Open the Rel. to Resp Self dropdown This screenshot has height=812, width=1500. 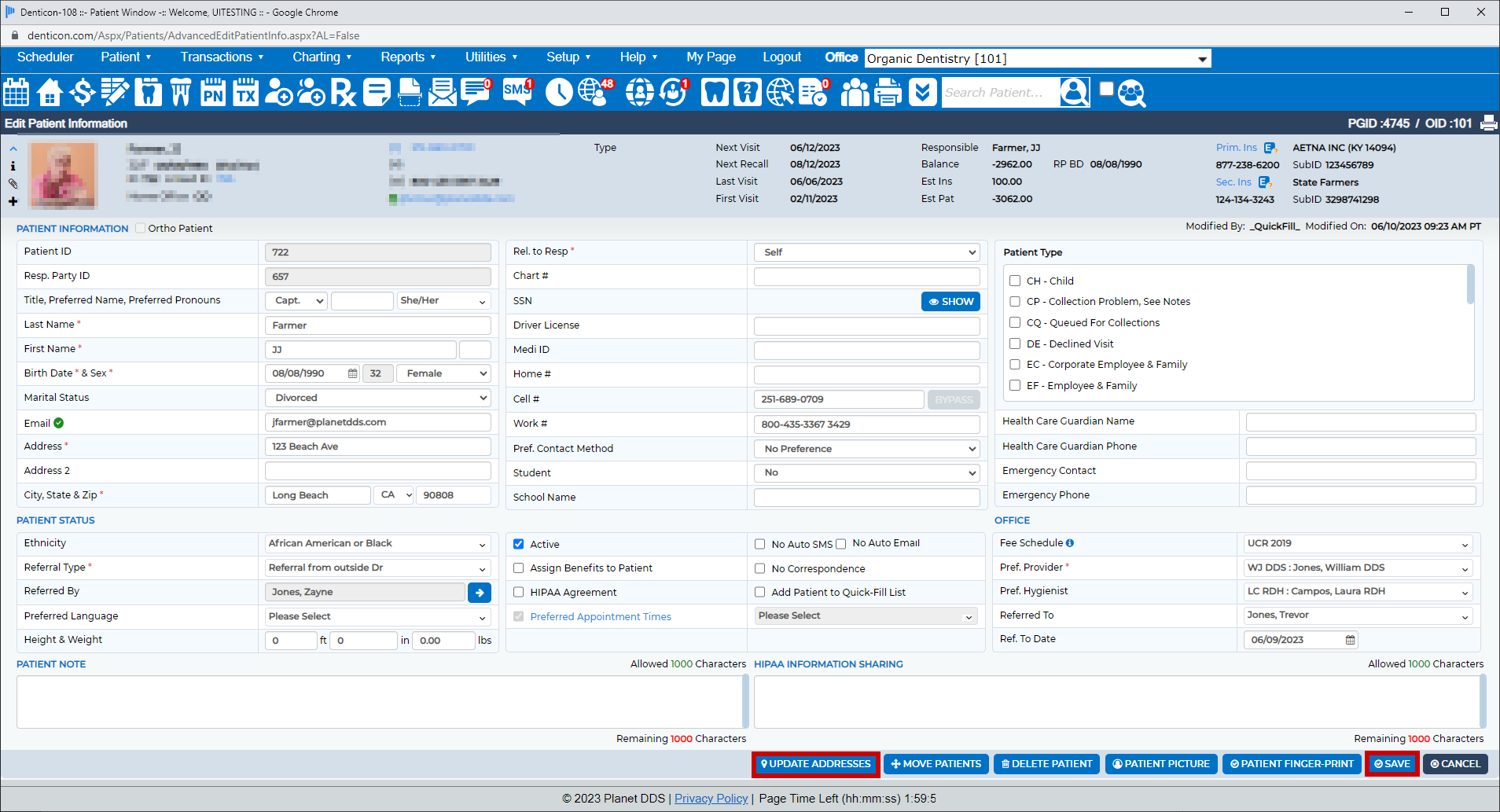tap(867, 252)
